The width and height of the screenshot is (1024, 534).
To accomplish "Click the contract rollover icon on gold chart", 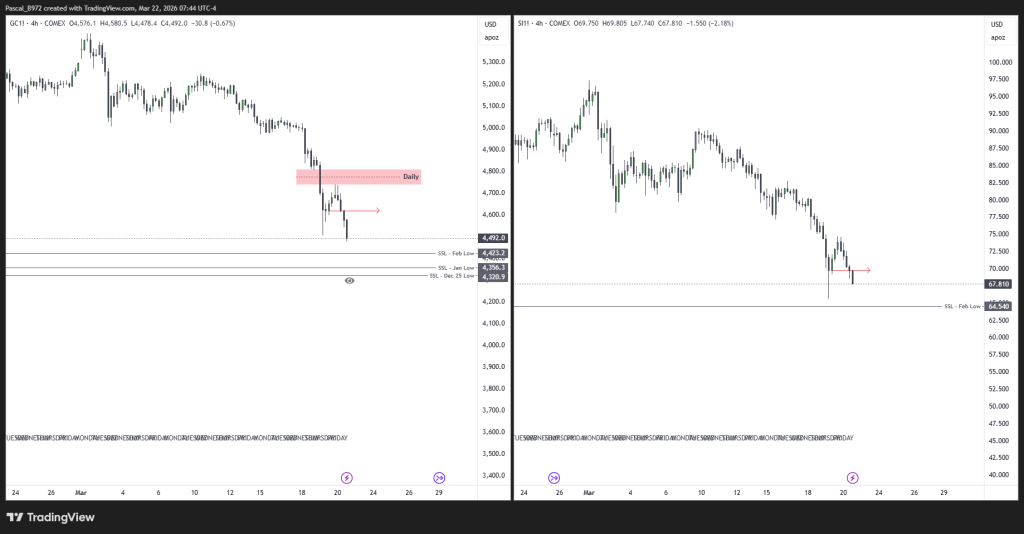I will tap(439, 478).
